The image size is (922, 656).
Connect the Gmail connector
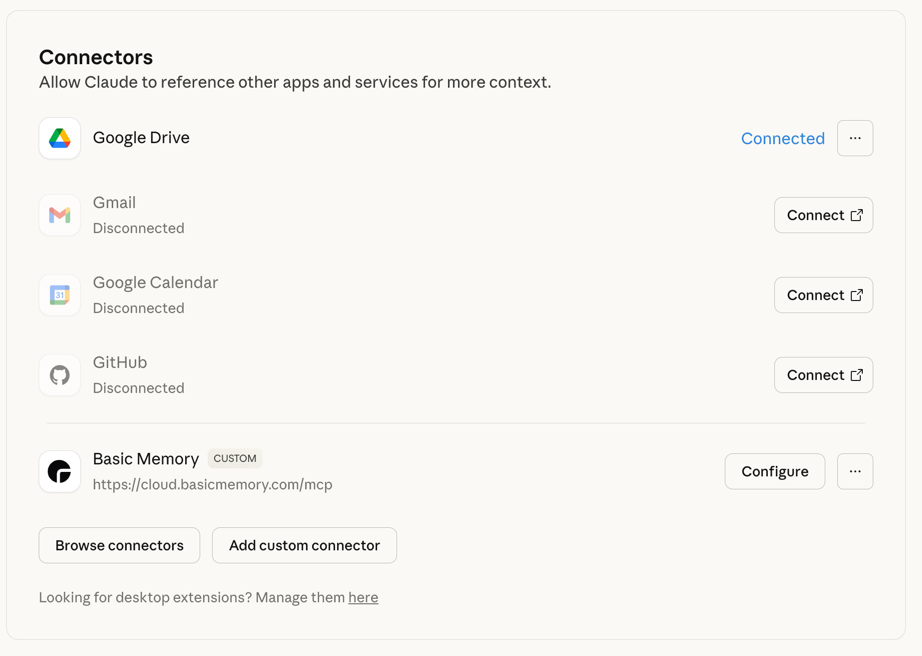coord(823,215)
